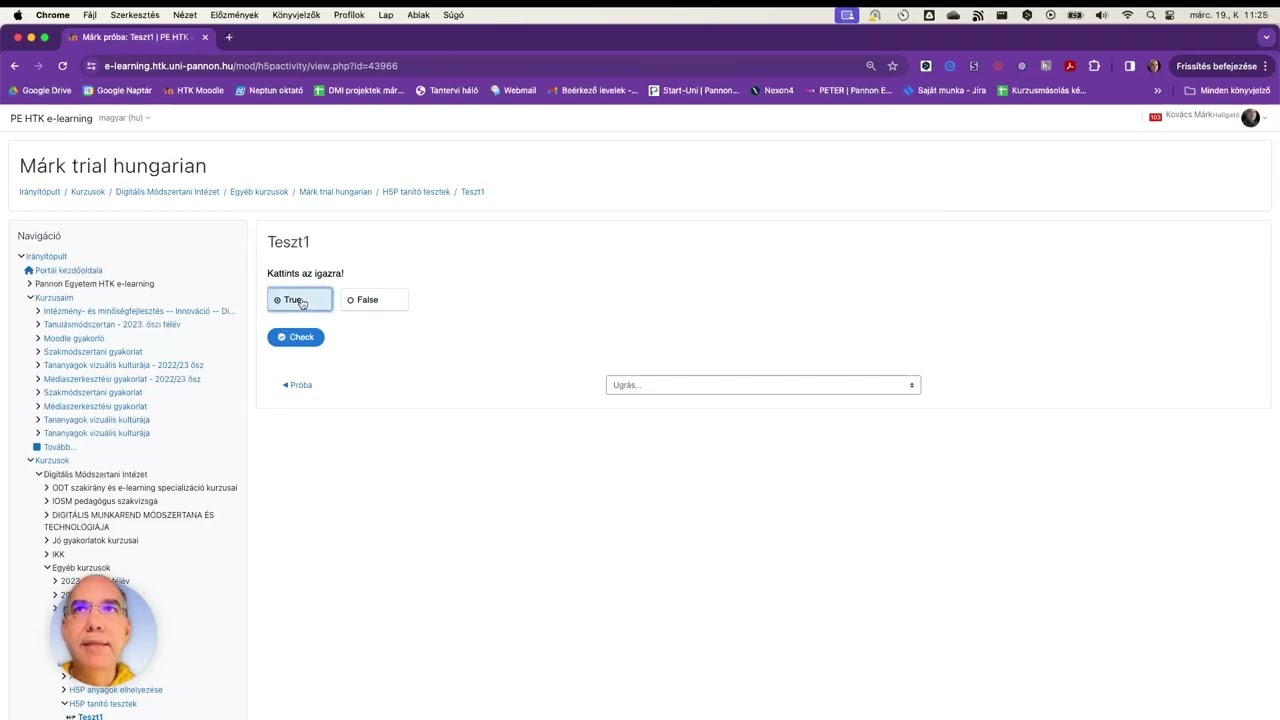Open the Nézet menu
The height and width of the screenshot is (720, 1280).
185,15
